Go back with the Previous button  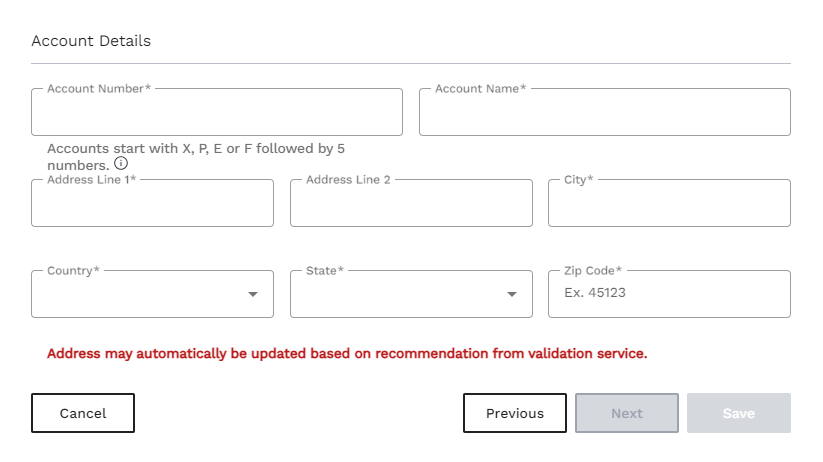tap(515, 413)
